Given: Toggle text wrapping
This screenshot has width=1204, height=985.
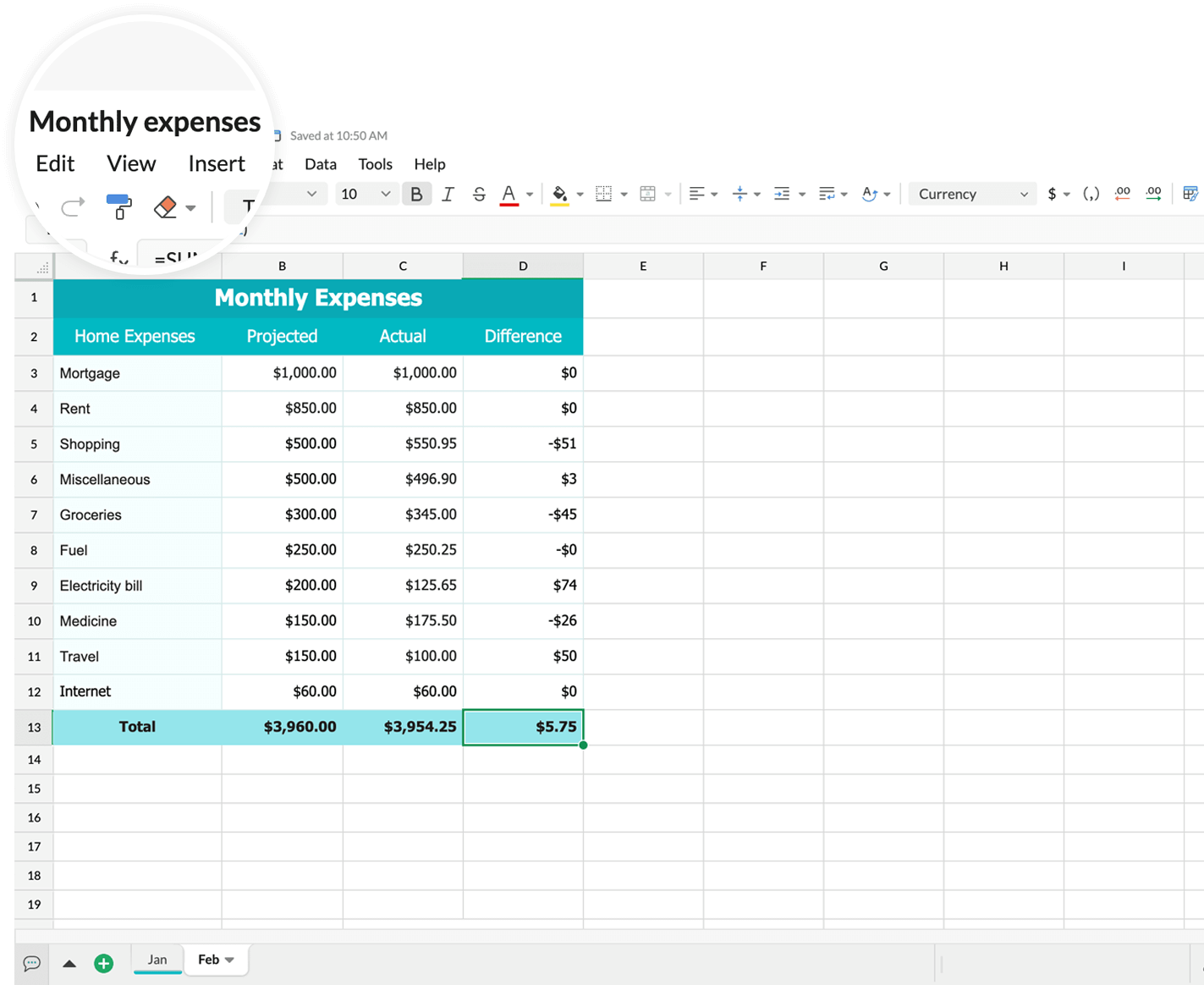Looking at the screenshot, I should click(827, 194).
